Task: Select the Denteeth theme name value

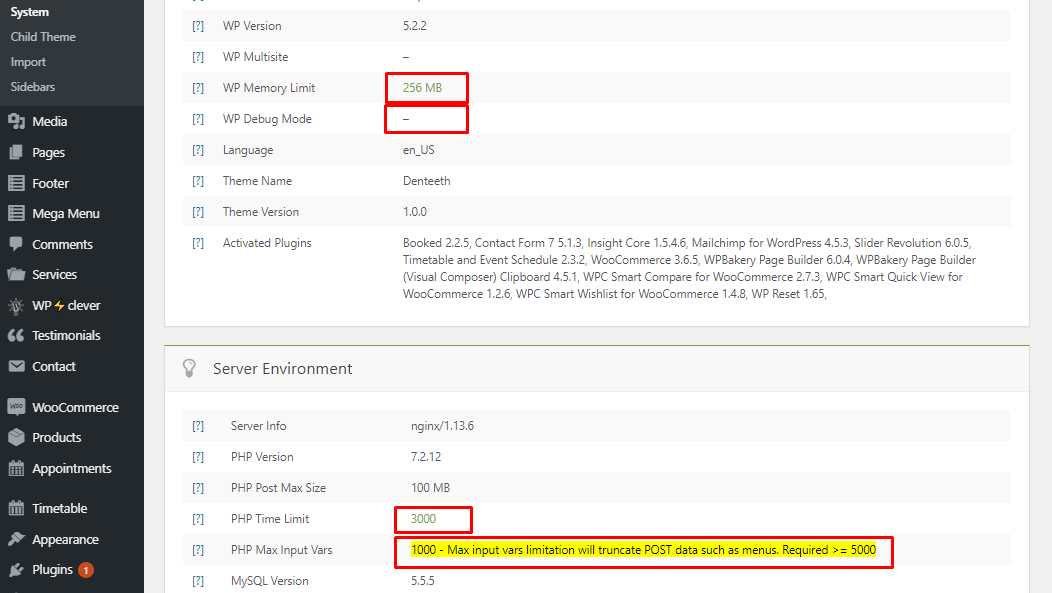Action: (427, 181)
